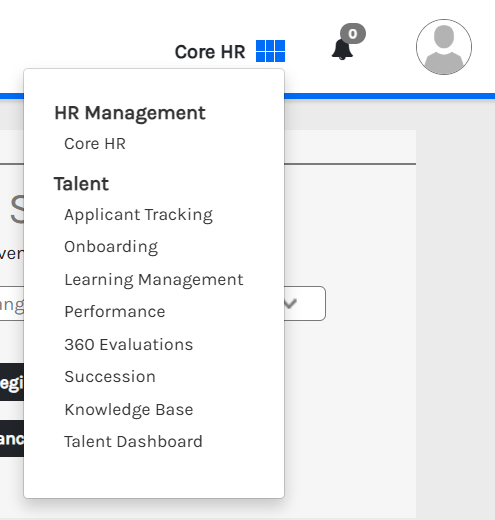The height and width of the screenshot is (520, 495).
Task: Open Learning Management
Action: (x=154, y=280)
